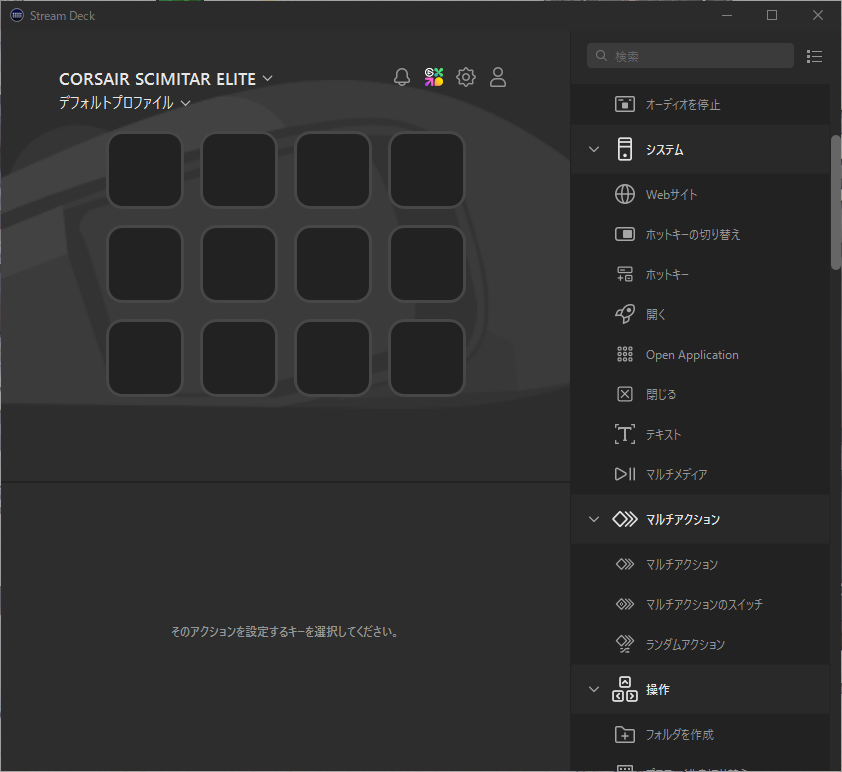
Task: Select the マルチアクション sub-item icon
Action: [x=625, y=564]
